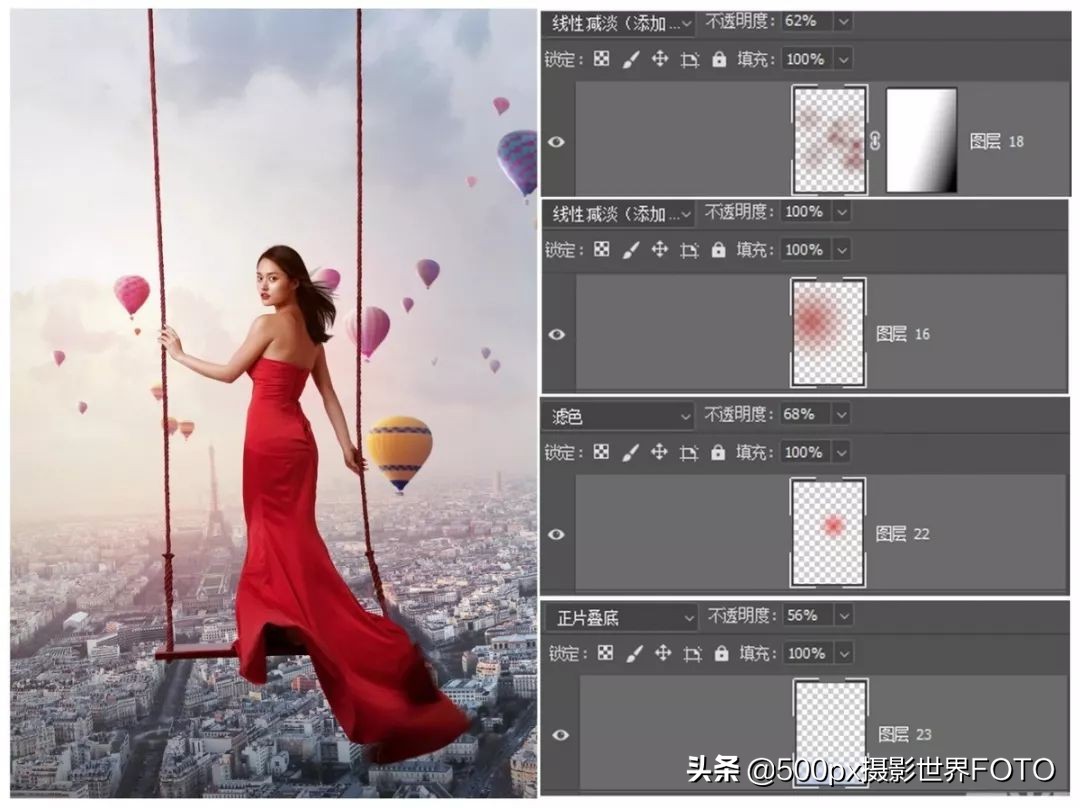This screenshot has height=808, width=1080.
Task: Click opacity field showing 56%
Action: 810,616
